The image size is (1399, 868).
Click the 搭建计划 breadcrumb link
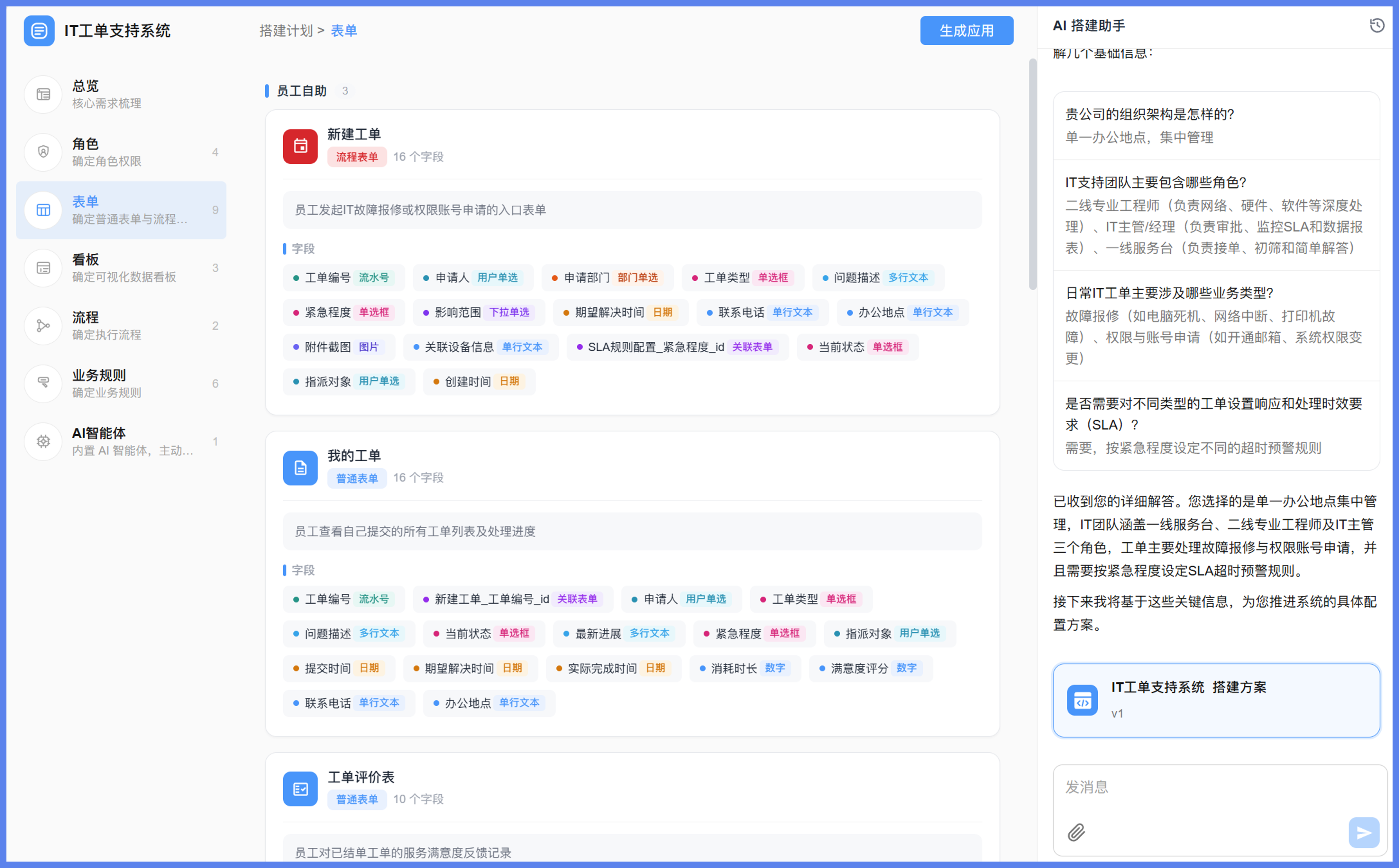286,31
